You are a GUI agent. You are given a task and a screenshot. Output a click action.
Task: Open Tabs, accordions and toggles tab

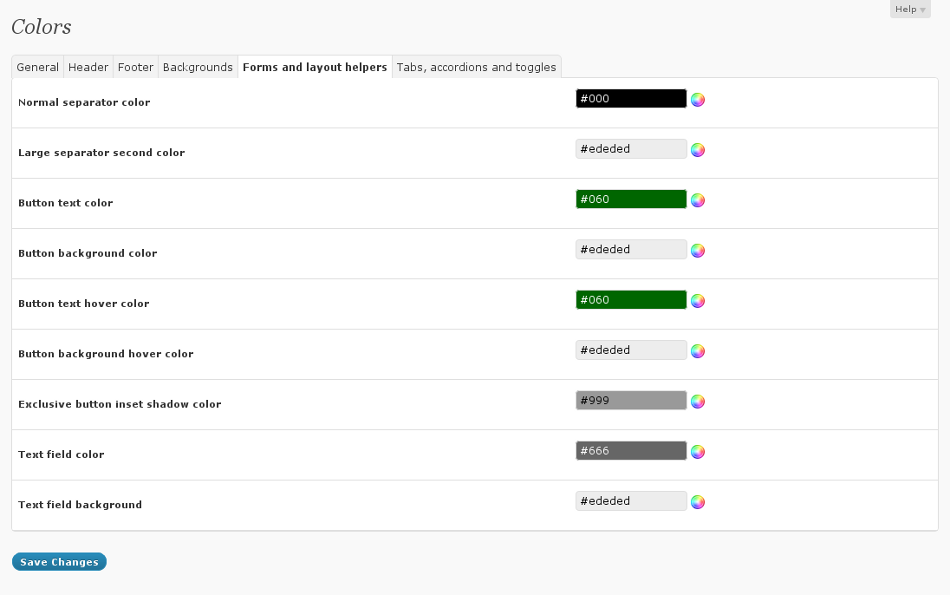476,67
